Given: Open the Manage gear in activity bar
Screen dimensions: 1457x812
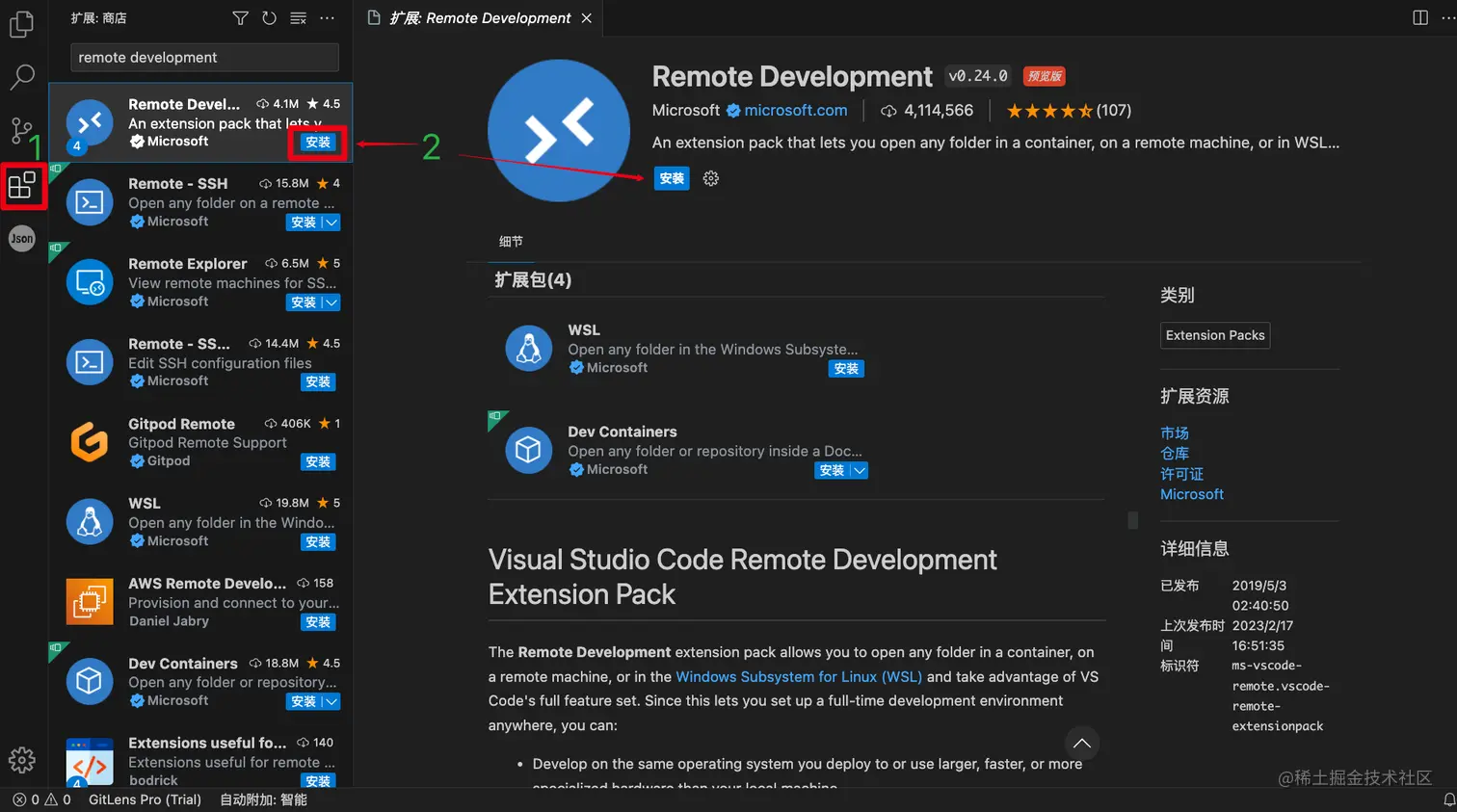Looking at the screenshot, I should click(x=21, y=760).
